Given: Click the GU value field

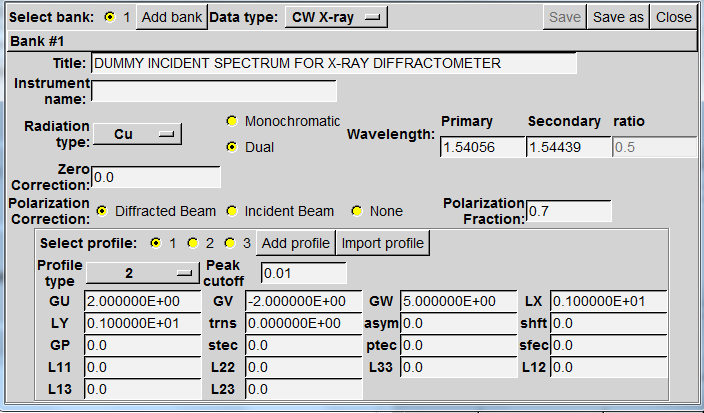Looking at the screenshot, I should tap(143, 301).
